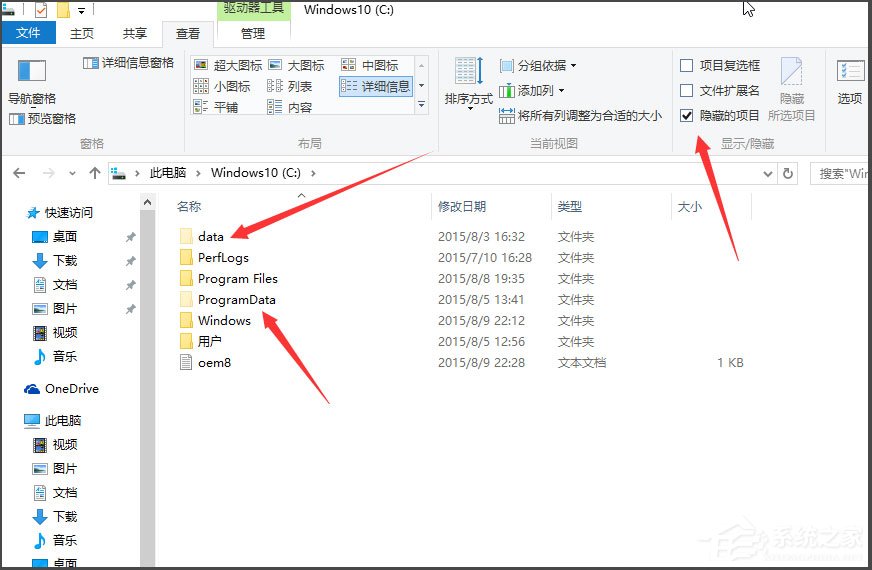Click Windows10 (C:) in address path
The width and height of the screenshot is (872, 570).
pyautogui.click(x=256, y=173)
